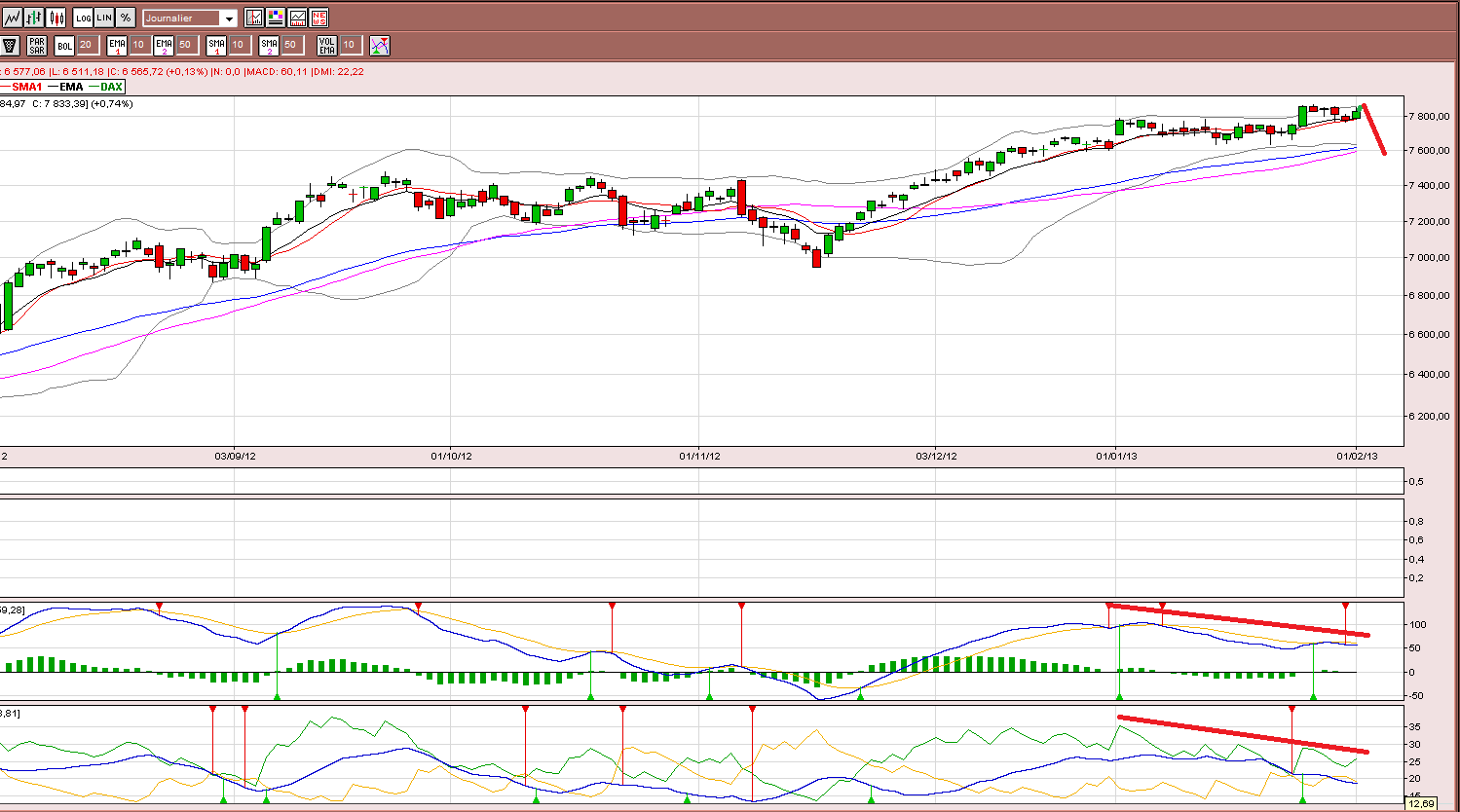Click the closing value C: 7 833,39
This screenshot has width=1460, height=812.
click(x=60, y=103)
